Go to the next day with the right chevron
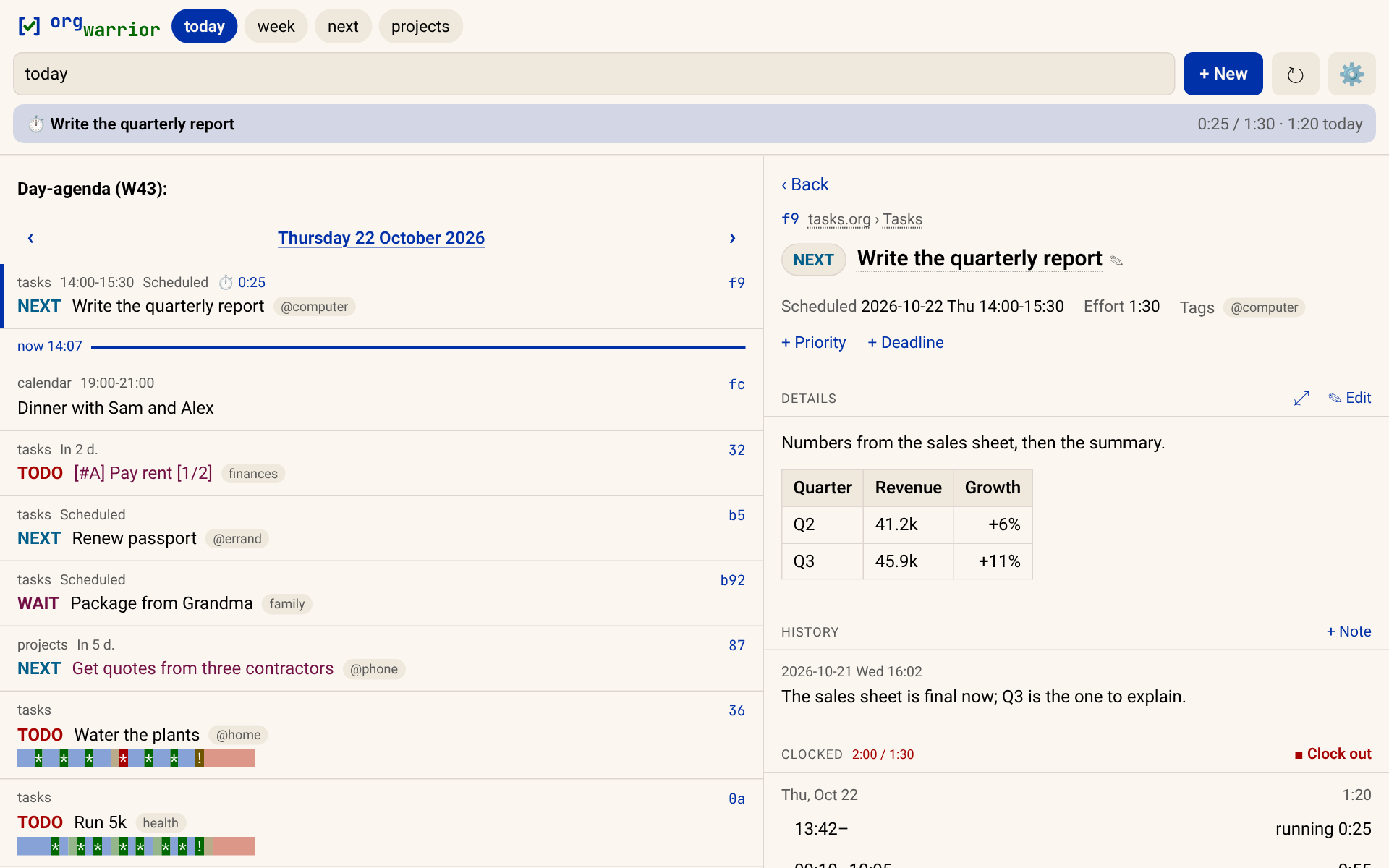Viewport: 1389px width, 868px height. pyautogui.click(x=732, y=238)
